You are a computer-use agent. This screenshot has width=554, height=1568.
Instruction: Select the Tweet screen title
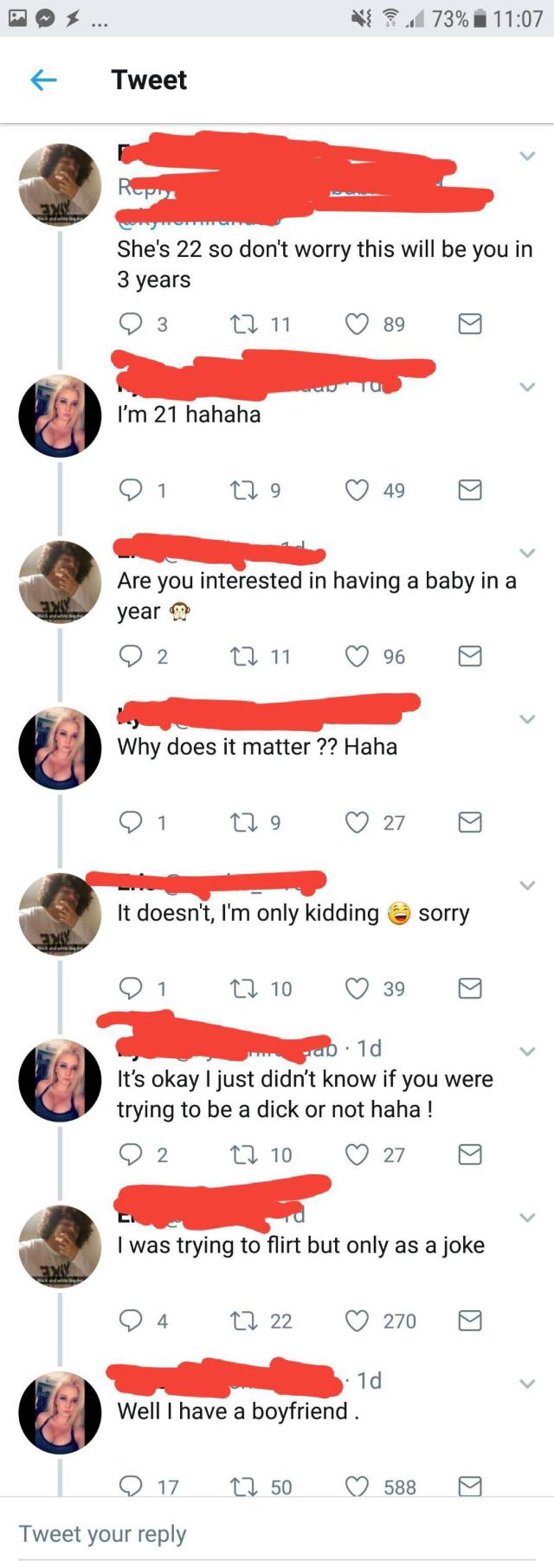click(149, 80)
